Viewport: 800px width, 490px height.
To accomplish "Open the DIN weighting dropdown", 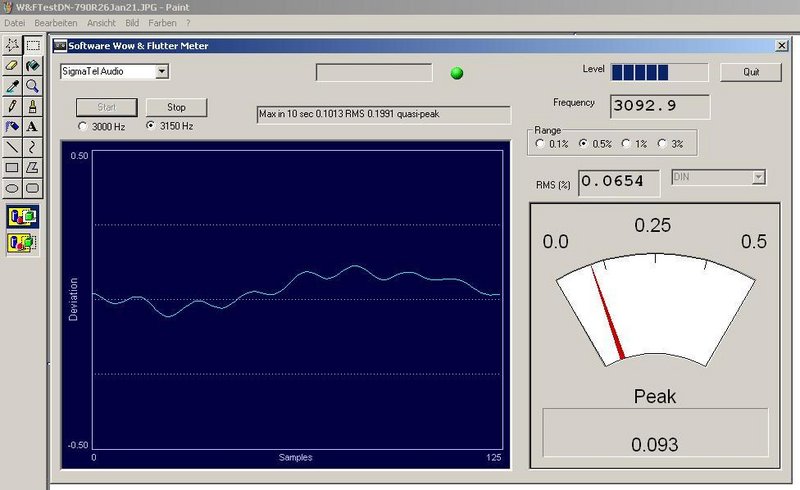I will coord(759,177).
